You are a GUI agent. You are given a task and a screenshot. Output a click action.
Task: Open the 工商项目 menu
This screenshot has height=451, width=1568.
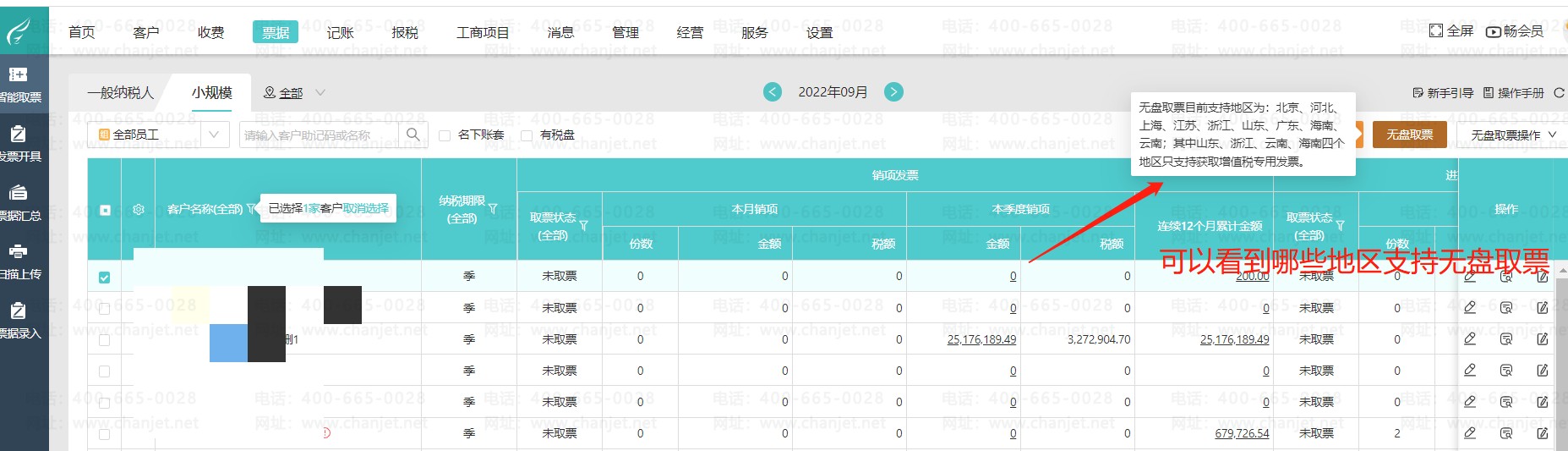pyautogui.click(x=483, y=32)
